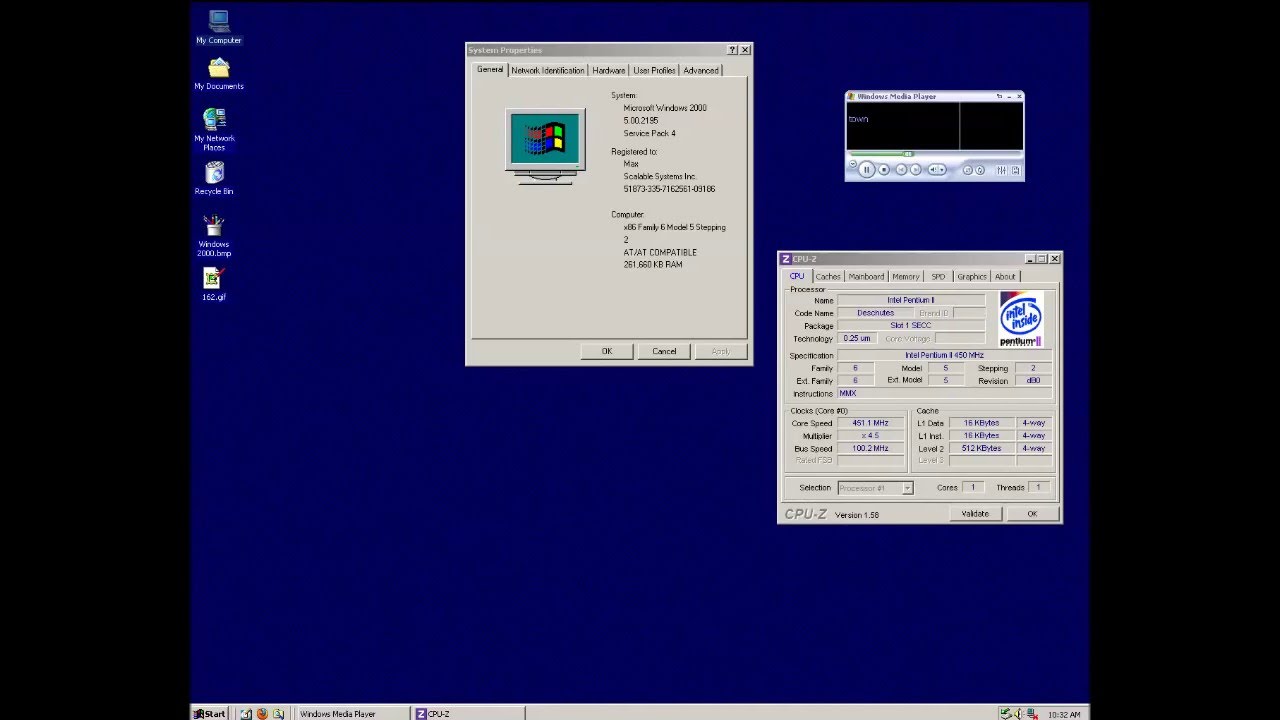Image resolution: width=1280 pixels, height=720 pixels.
Task: Click the Package field Slot 1 SECC
Action: click(911, 326)
